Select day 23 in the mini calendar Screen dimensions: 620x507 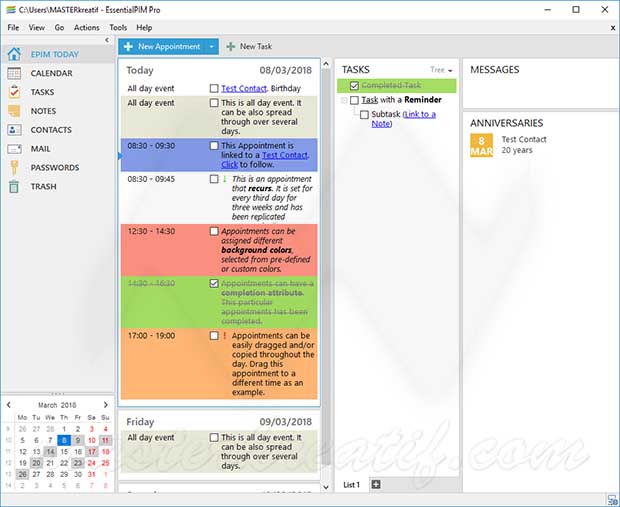[78, 463]
